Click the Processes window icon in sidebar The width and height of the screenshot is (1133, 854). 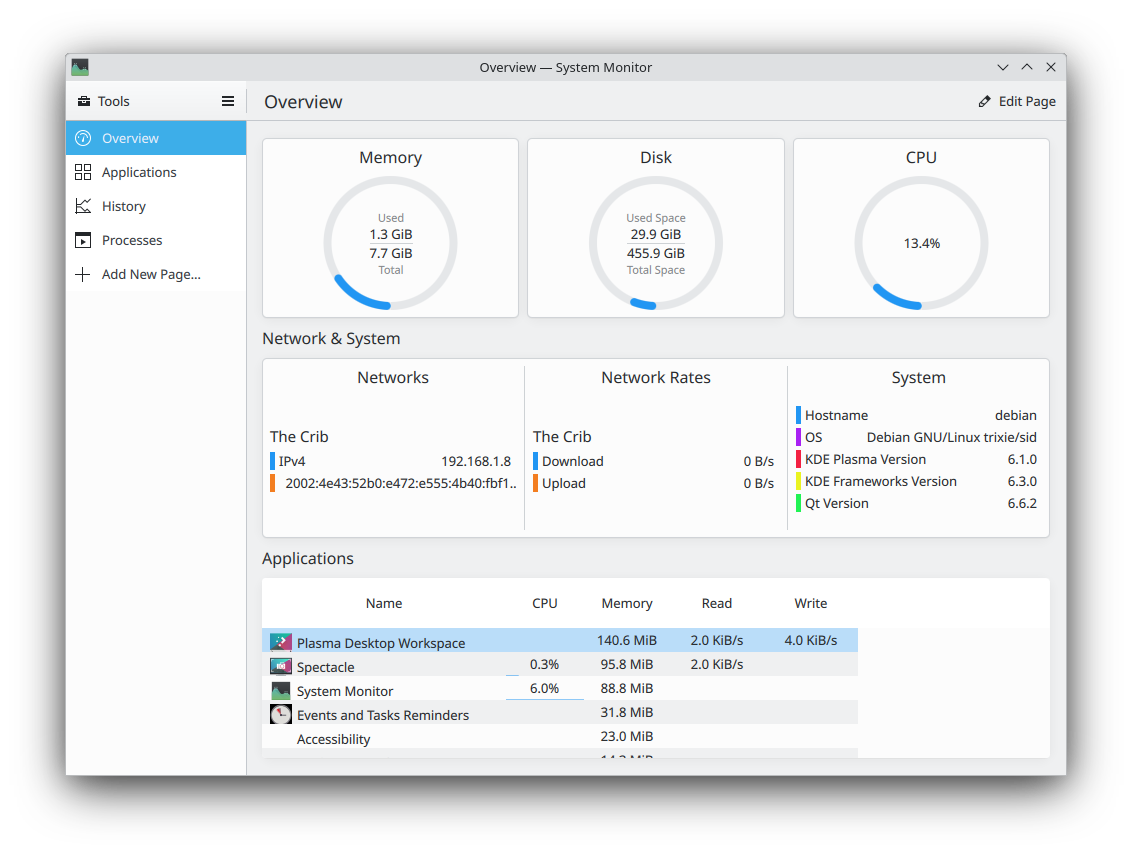click(83, 240)
